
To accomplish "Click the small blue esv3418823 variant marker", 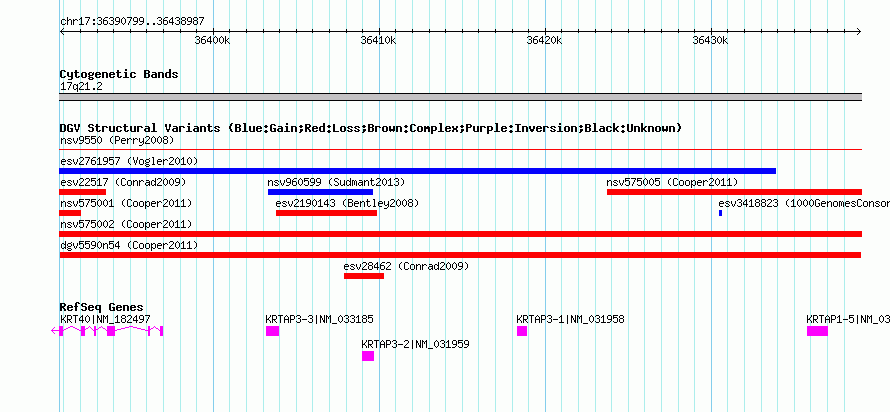I will point(720,213).
